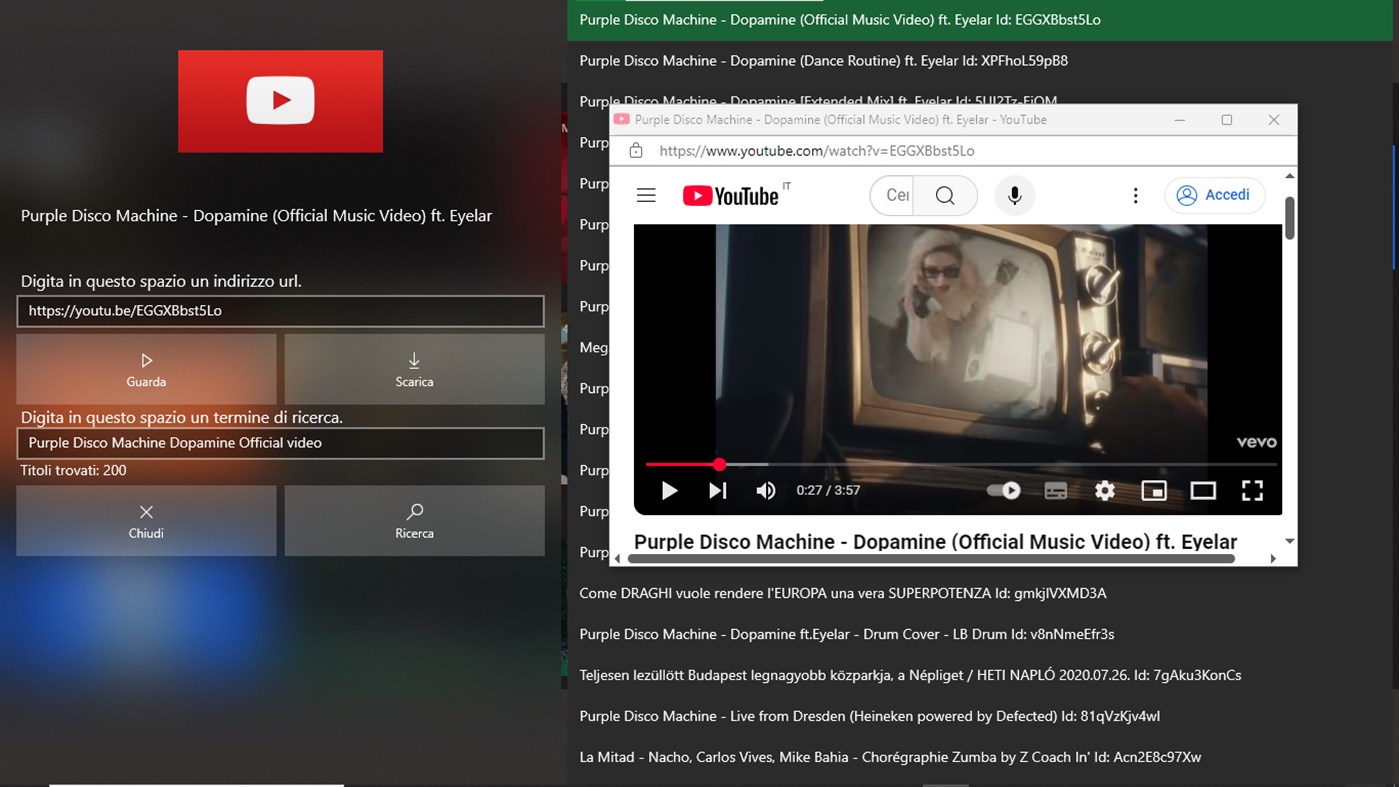Click YouTube logo in popup window
The width and height of the screenshot is (1399, 787).
tap(731, 196)
